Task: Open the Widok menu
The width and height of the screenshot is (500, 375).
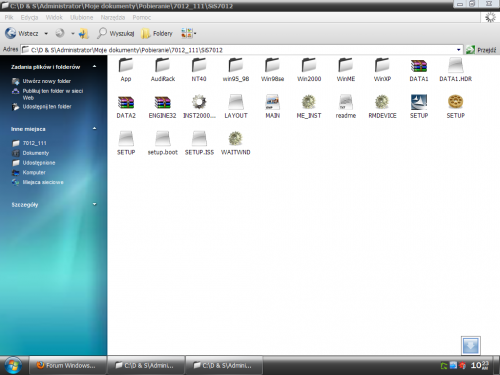Action: 54,17
